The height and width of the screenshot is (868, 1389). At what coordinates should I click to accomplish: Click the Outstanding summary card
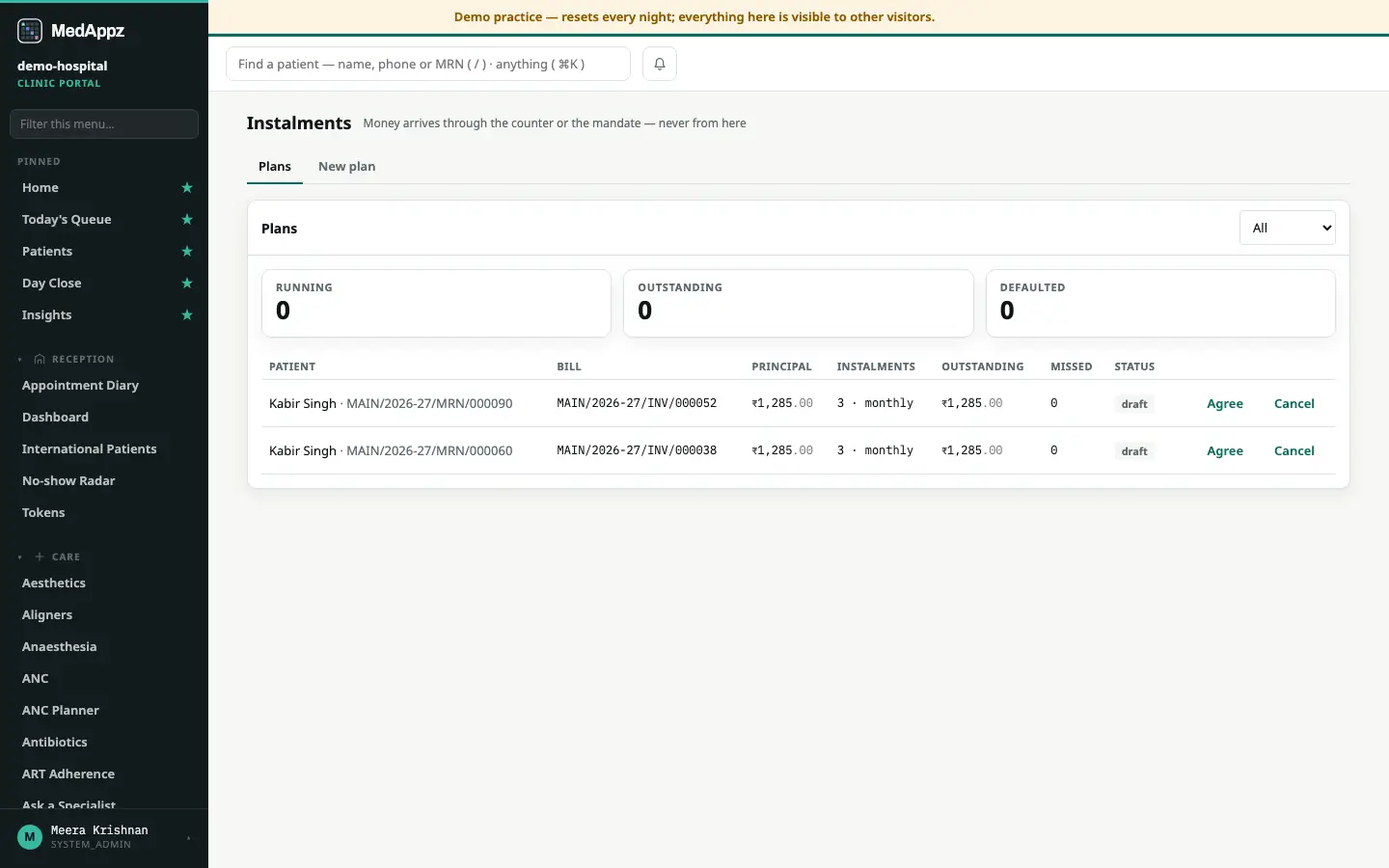[799, 303]
